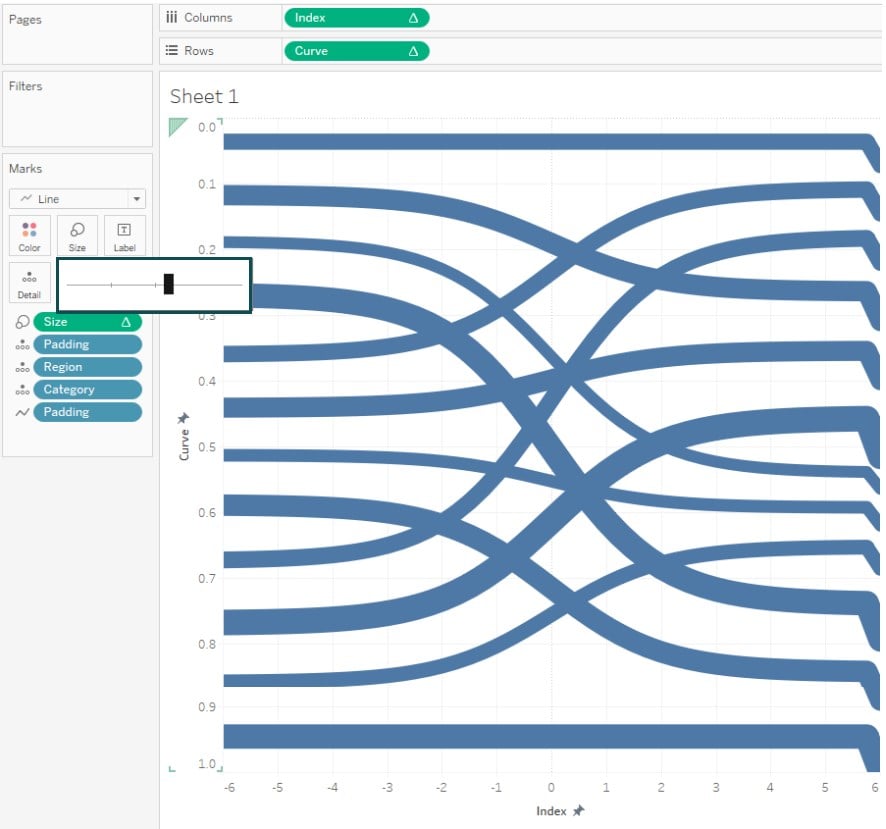This screenshot has height=829, width=886.
Task: Select the Region pill in Marks
Action: click(88, 367)
